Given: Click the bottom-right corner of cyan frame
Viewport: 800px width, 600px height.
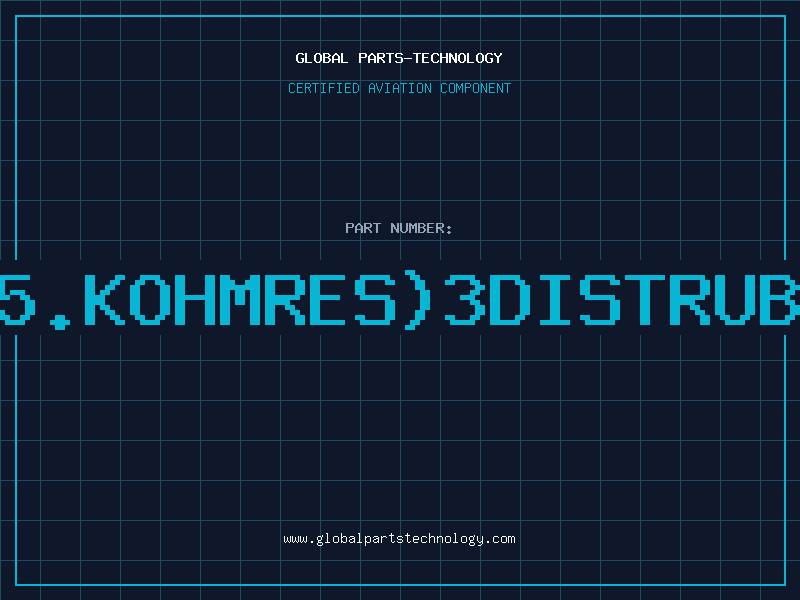Looking at the screenshot, I should click(x=785, y=585).
